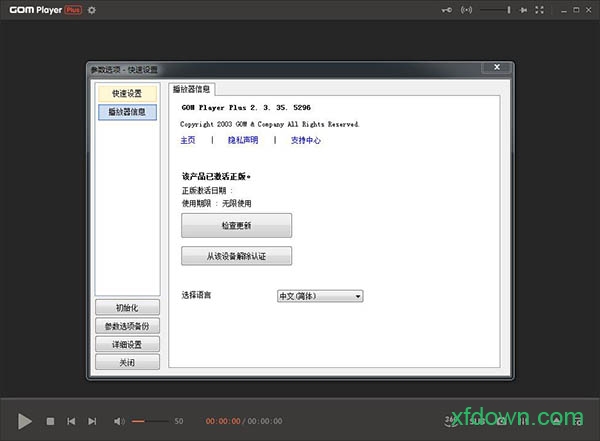Click the key license icon in the title bar

(447, 10)
